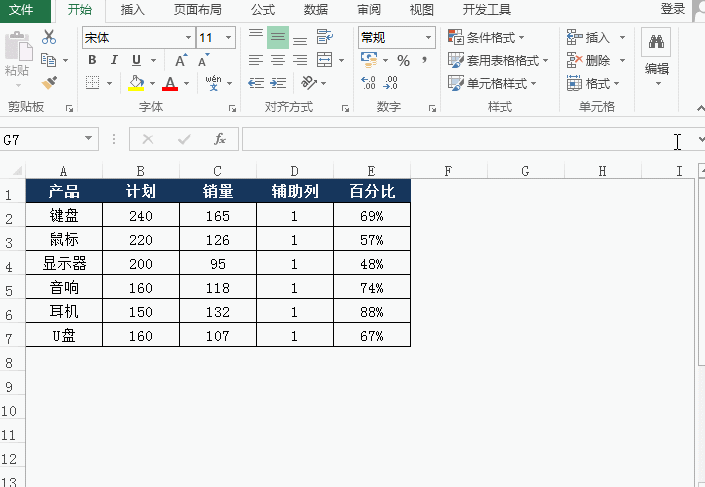The width and height of the screenshot is (705, 487).
Task: Click the formula bar cancel X
Action: coord(148,139)
